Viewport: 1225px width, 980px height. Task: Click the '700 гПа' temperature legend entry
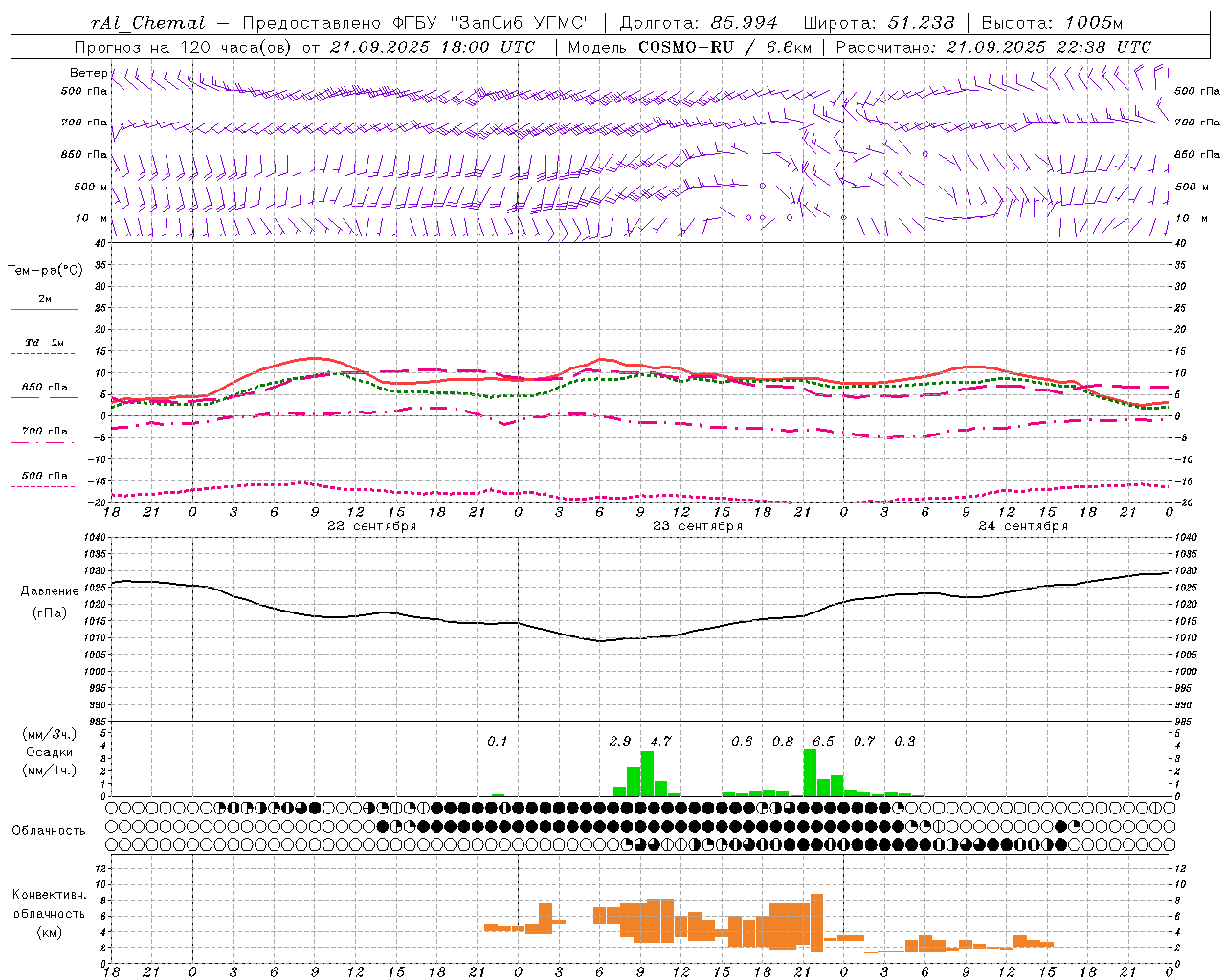click(x=44, y=431)
